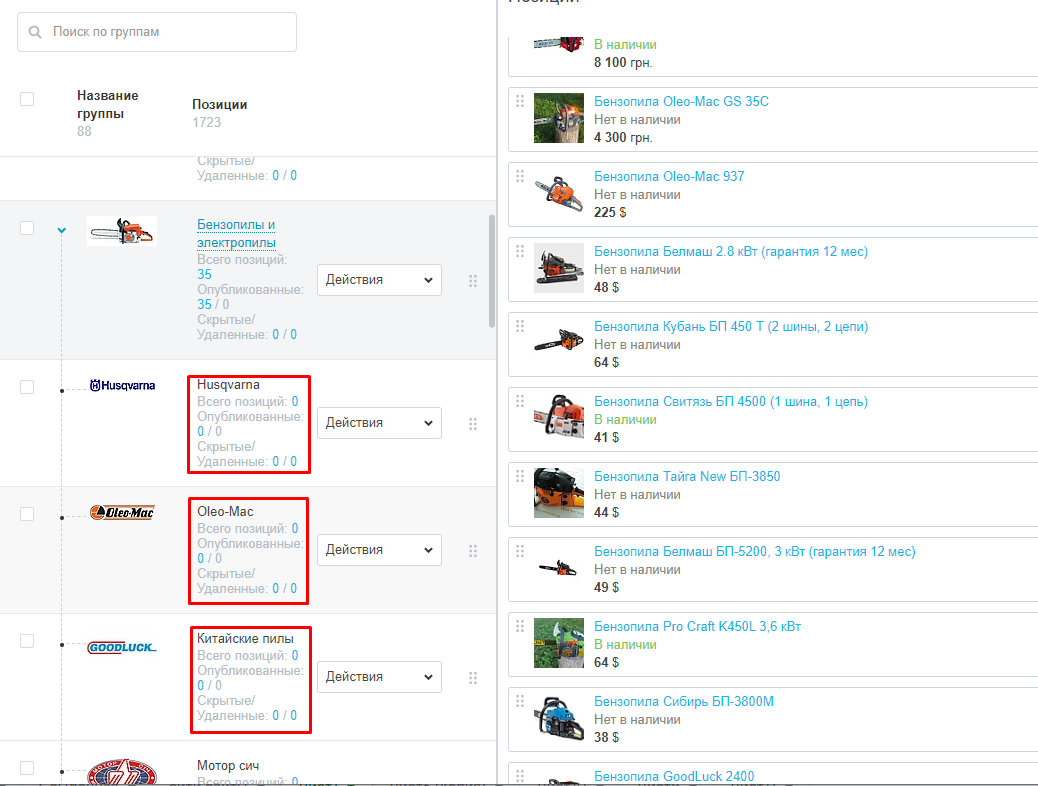Tick the checkbox for Husqvarna group
This screenshot has width=1038, height=786.
27,387
